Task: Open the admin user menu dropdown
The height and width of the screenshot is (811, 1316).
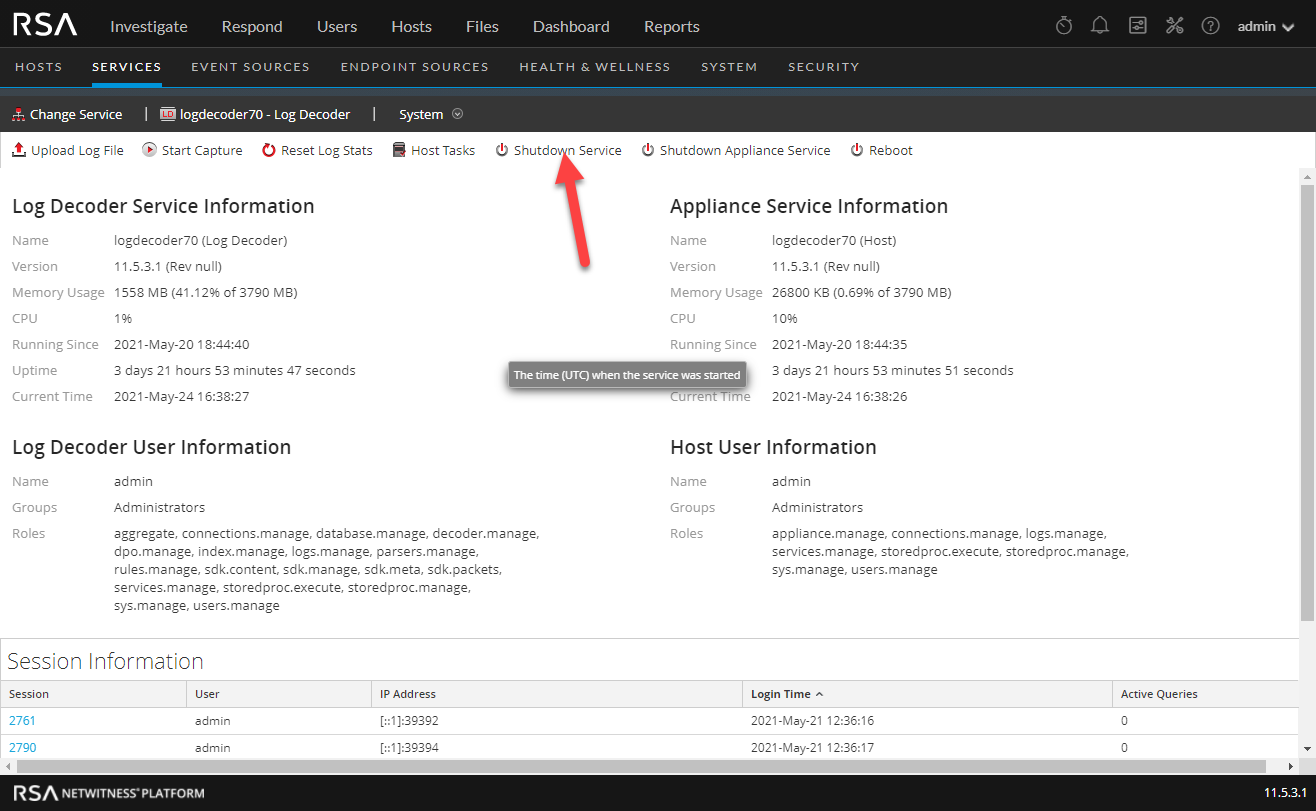Action: 1266,27
